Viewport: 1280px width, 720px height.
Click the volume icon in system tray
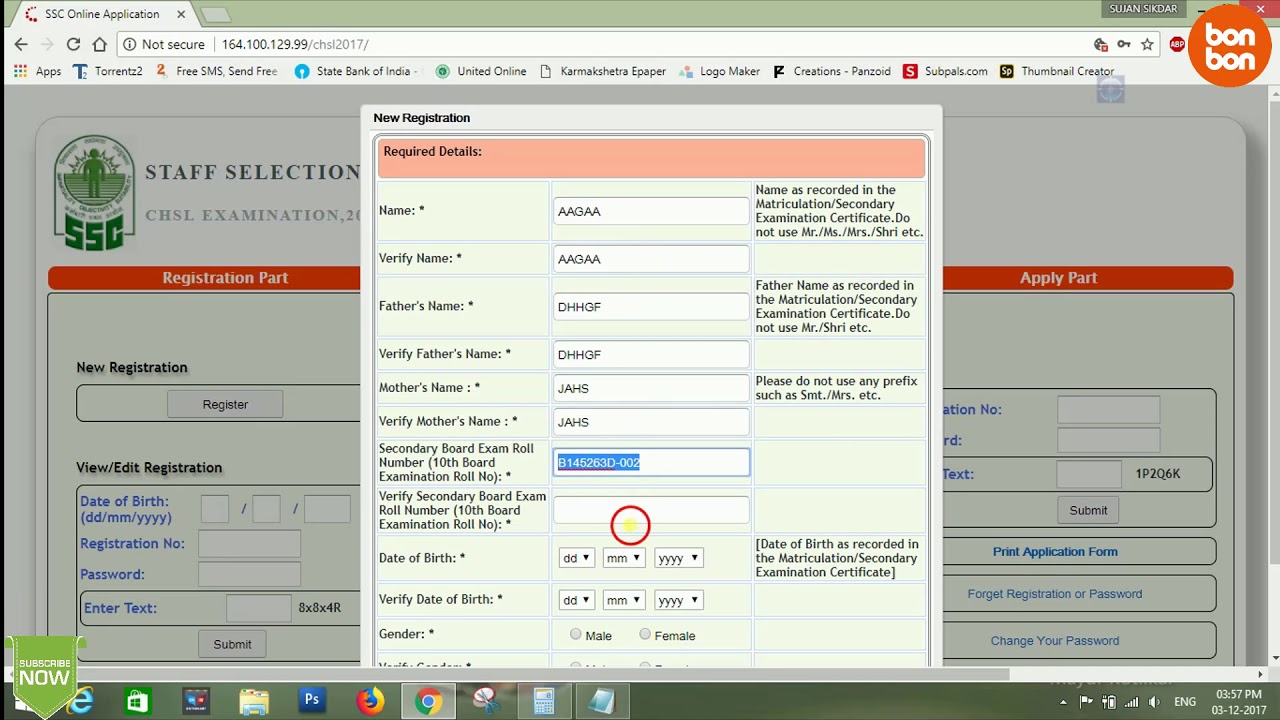[x=1155, y=702]
